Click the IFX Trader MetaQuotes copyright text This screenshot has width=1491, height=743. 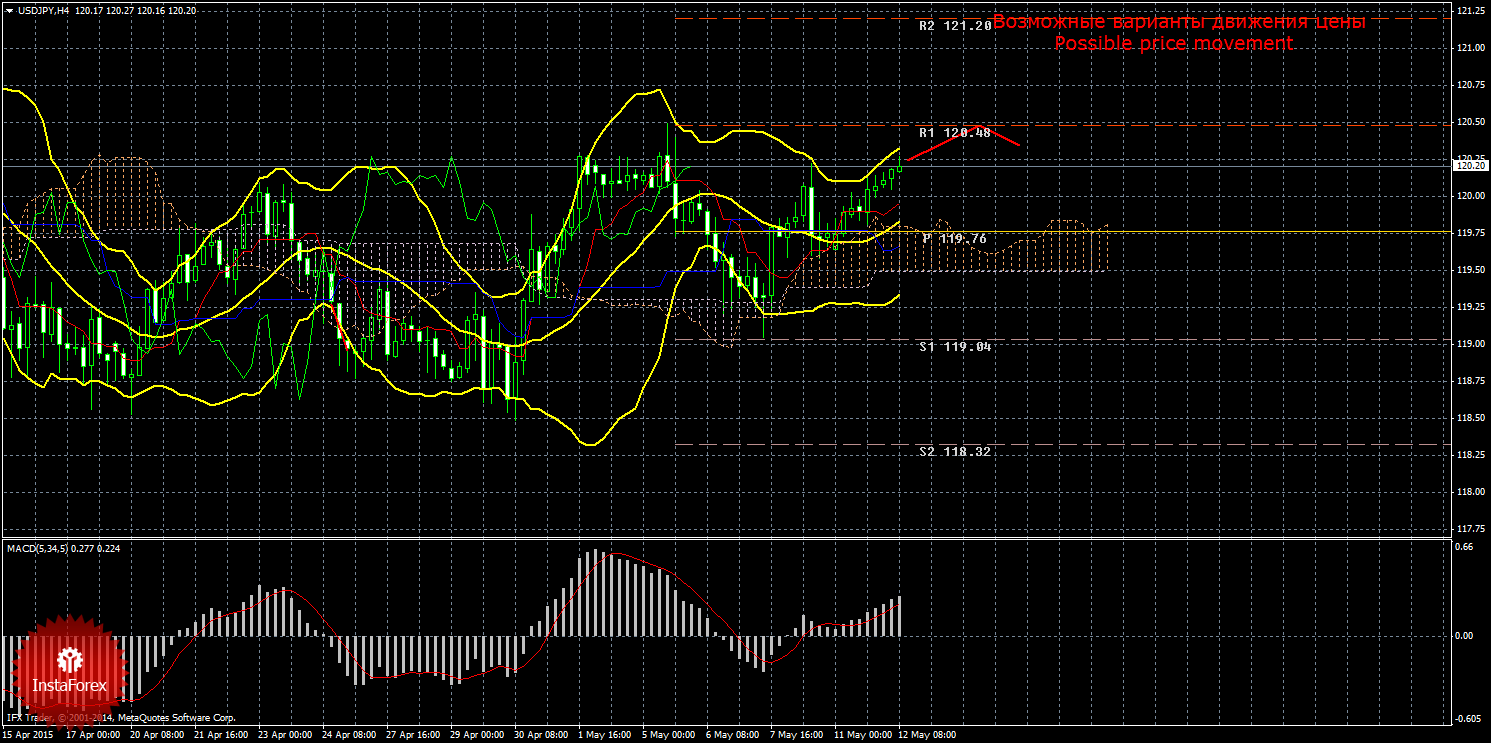(x=121, y=717)
